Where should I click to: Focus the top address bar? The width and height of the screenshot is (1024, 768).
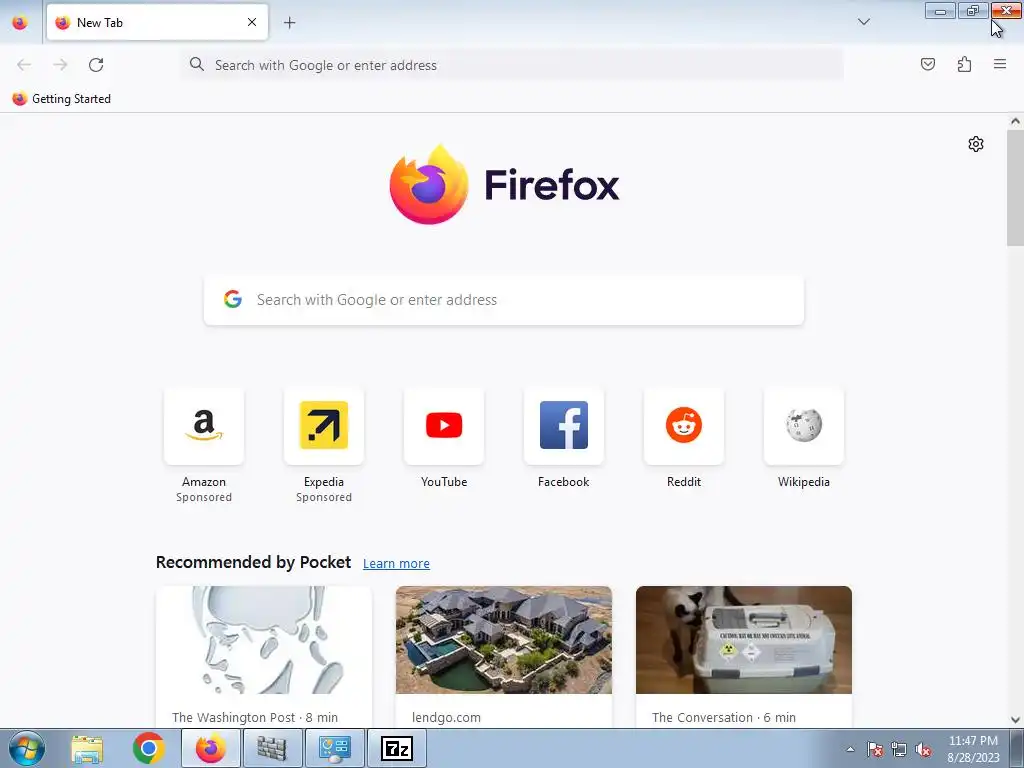(512, 65)
